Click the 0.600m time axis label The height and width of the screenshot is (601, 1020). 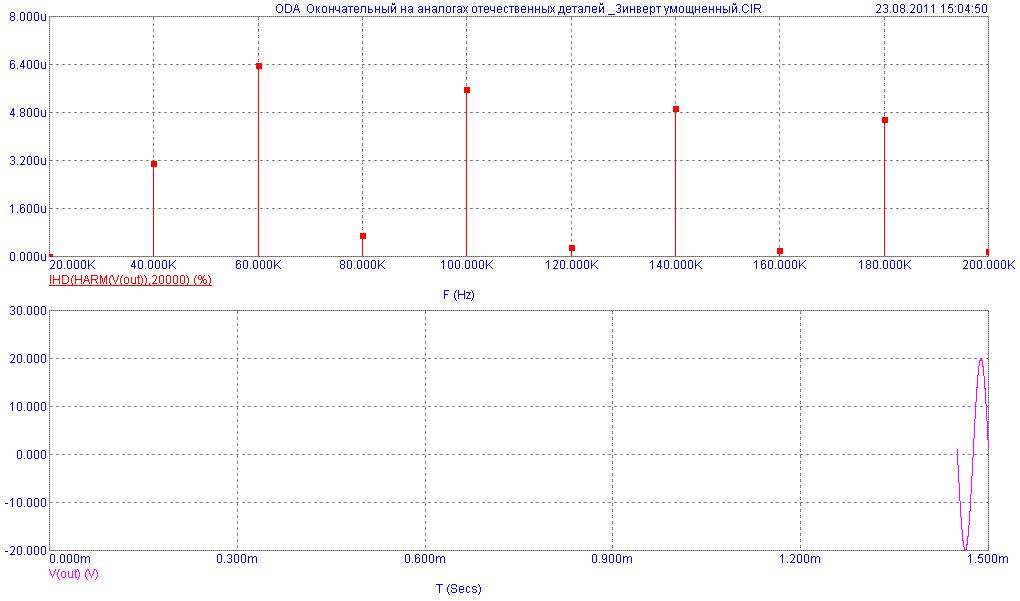point(425,559)
